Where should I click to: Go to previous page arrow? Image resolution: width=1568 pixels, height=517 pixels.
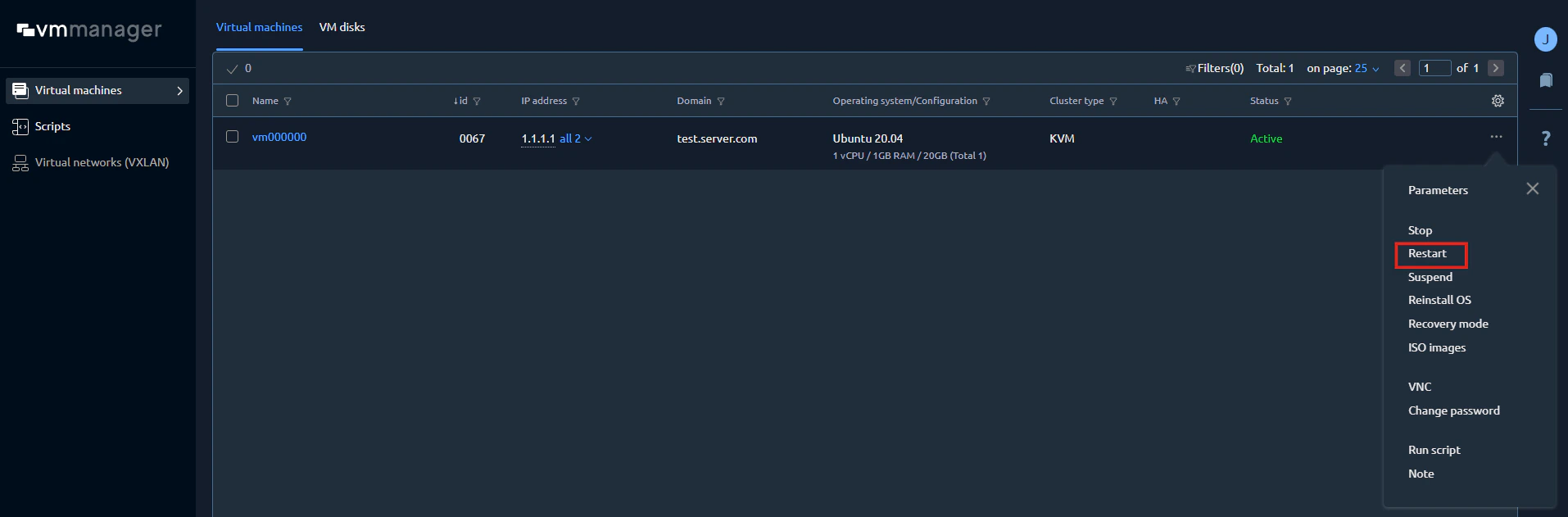point(1403,68)
